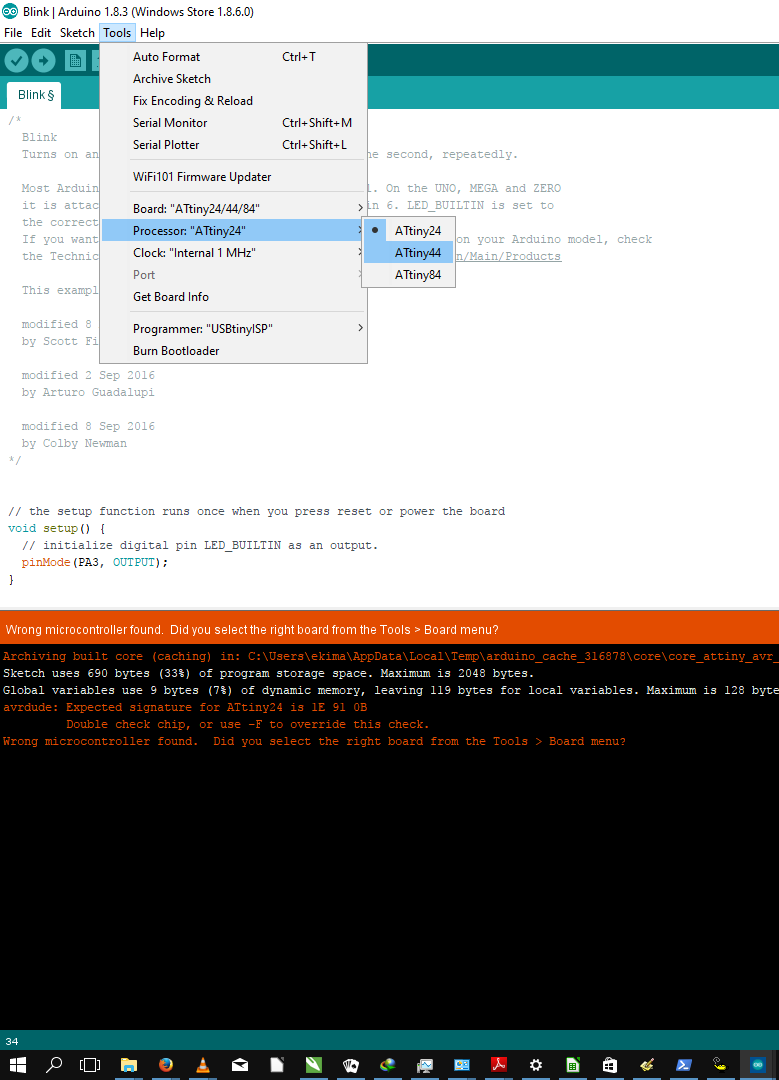Viewport: 779px width, 1080px height.
Task: Close the open Tools menu
Action: pyautogui.click(x=117, y=32)
